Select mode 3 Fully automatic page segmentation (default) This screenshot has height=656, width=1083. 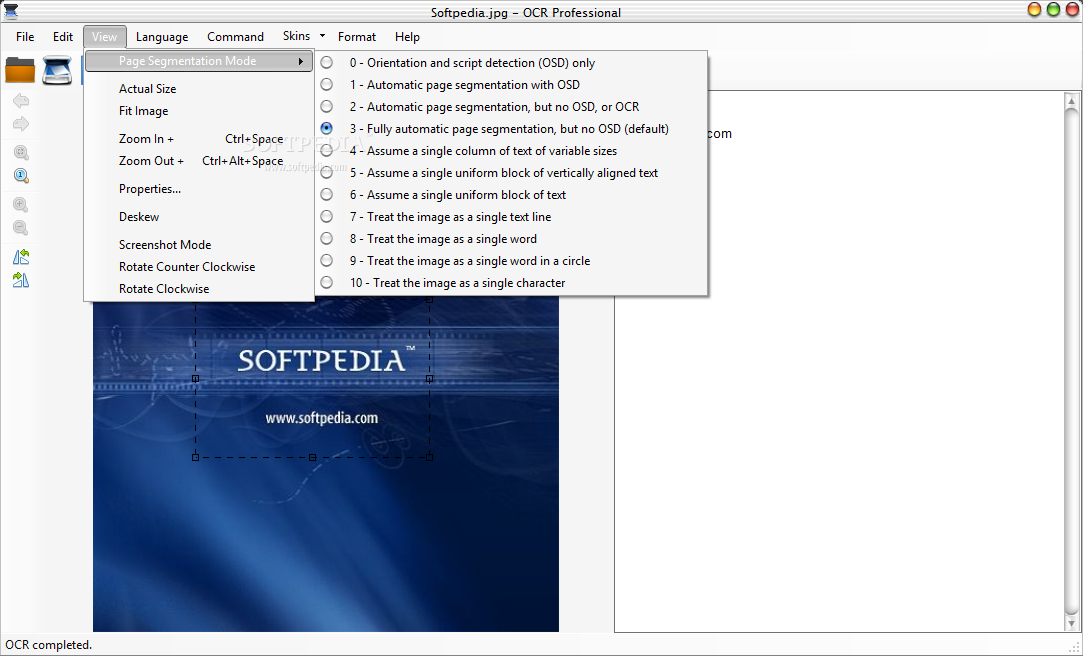tap(512, 128)
